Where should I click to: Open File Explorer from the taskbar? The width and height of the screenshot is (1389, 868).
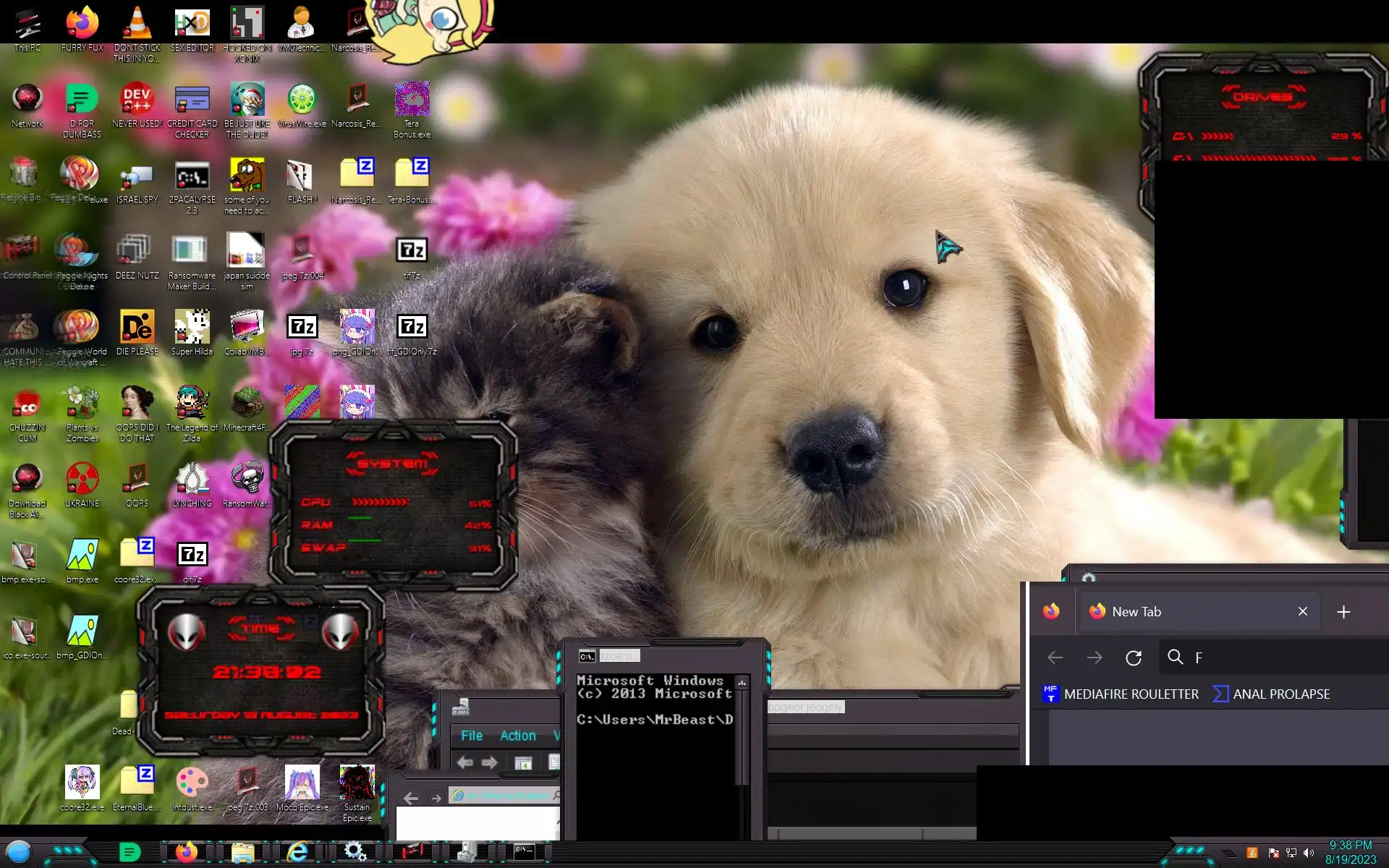coord(242,852)
